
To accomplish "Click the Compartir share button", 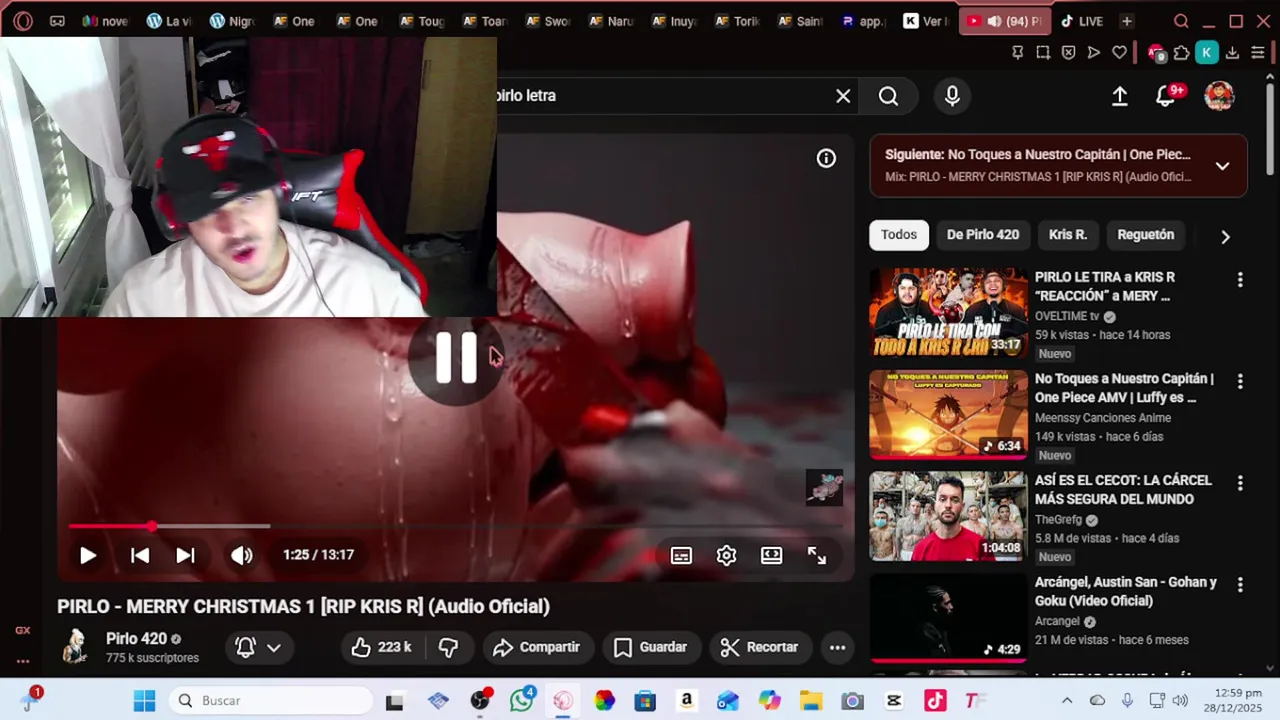I will point(537,647).
